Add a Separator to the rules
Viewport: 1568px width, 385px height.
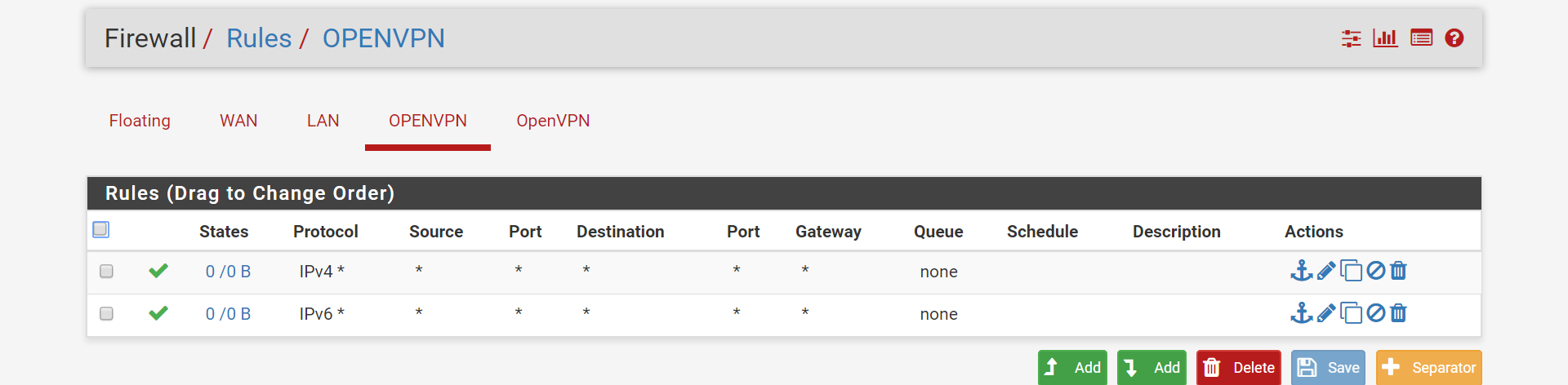coord(1429,368)
